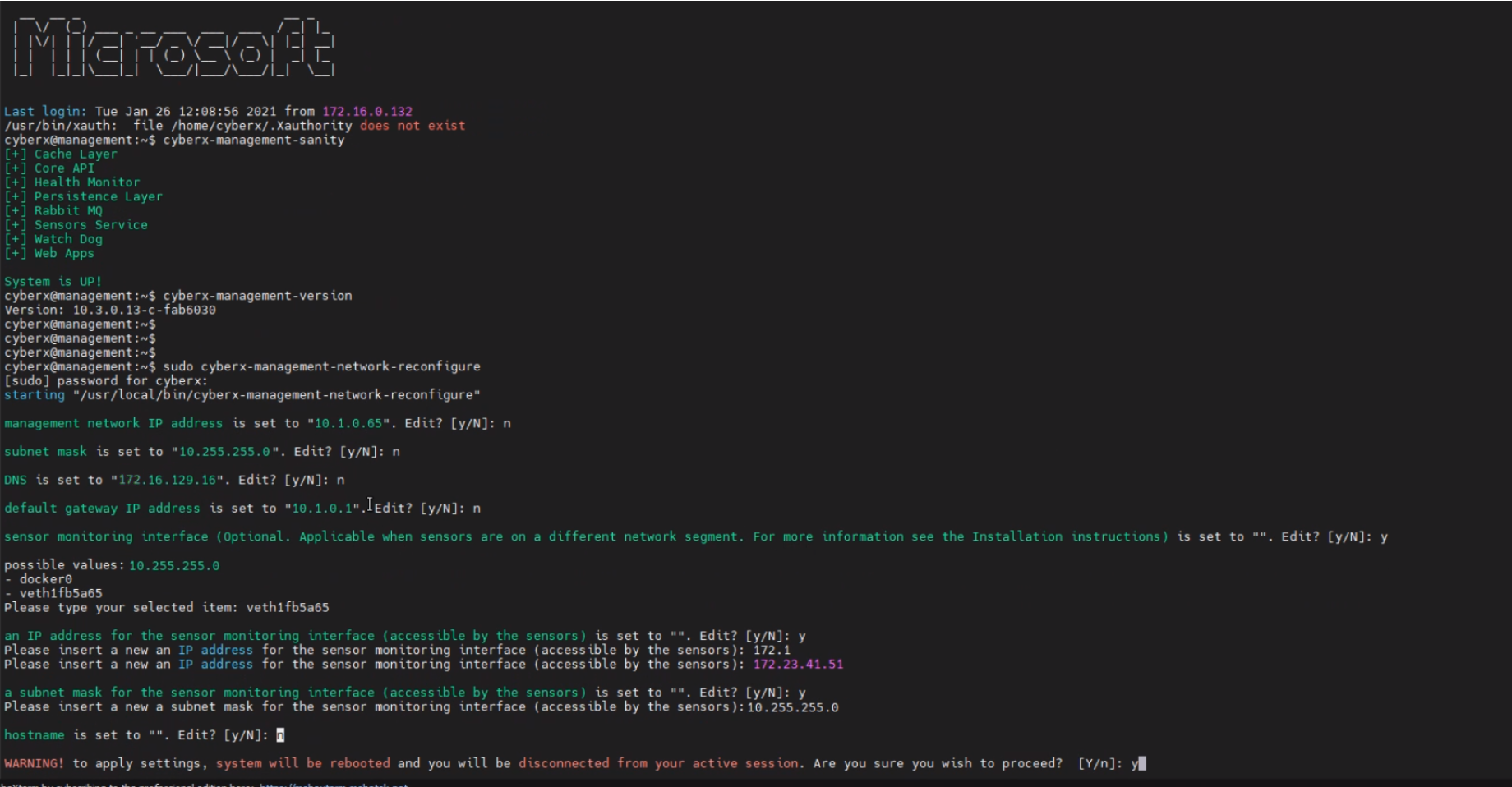The image size is (1512, 787).
Task: Place cursor at the final [Y/n] prompt
Action: pyautogui.click(x=1137, y=762)
